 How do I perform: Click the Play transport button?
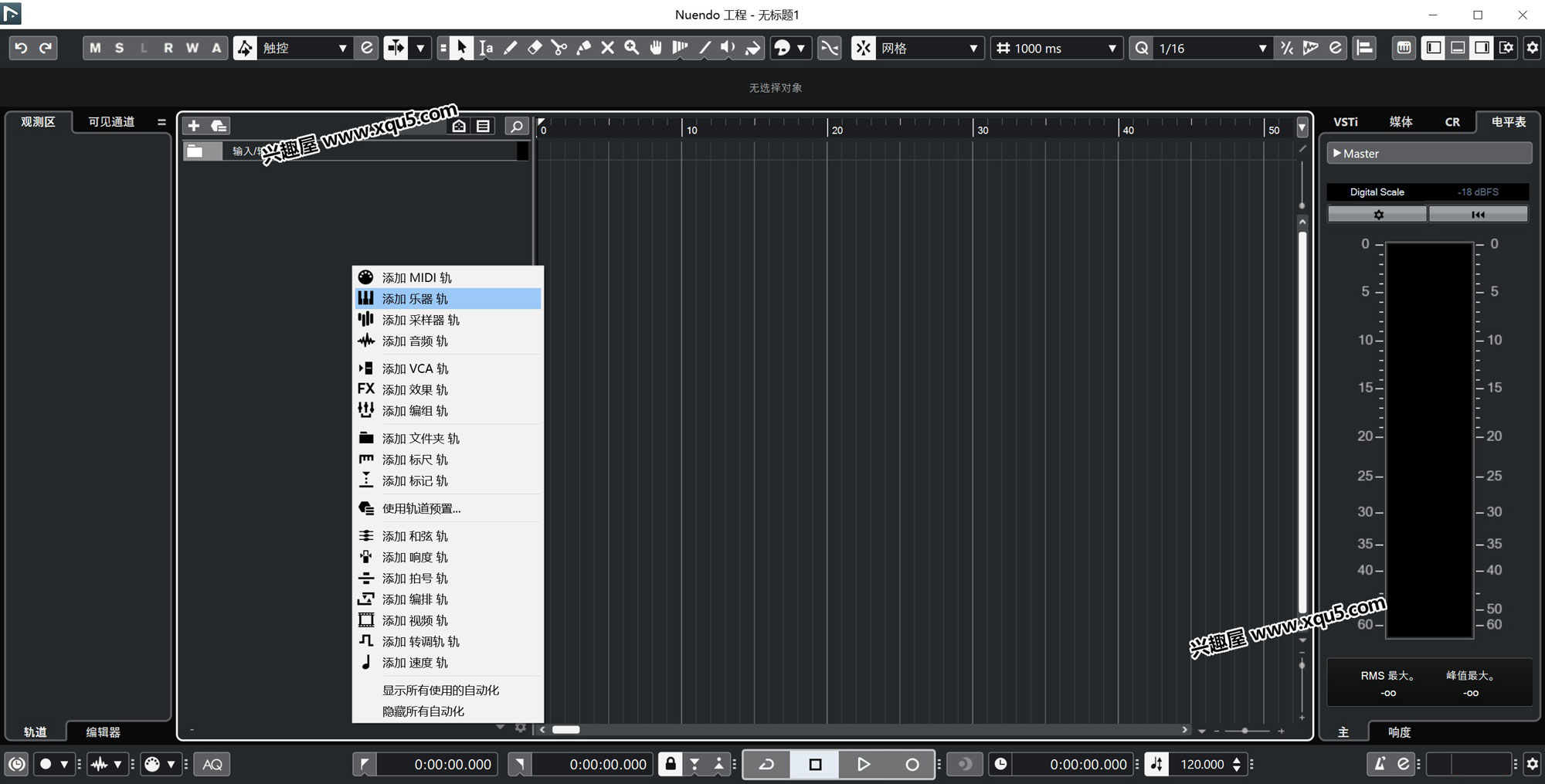pos(863,764)
